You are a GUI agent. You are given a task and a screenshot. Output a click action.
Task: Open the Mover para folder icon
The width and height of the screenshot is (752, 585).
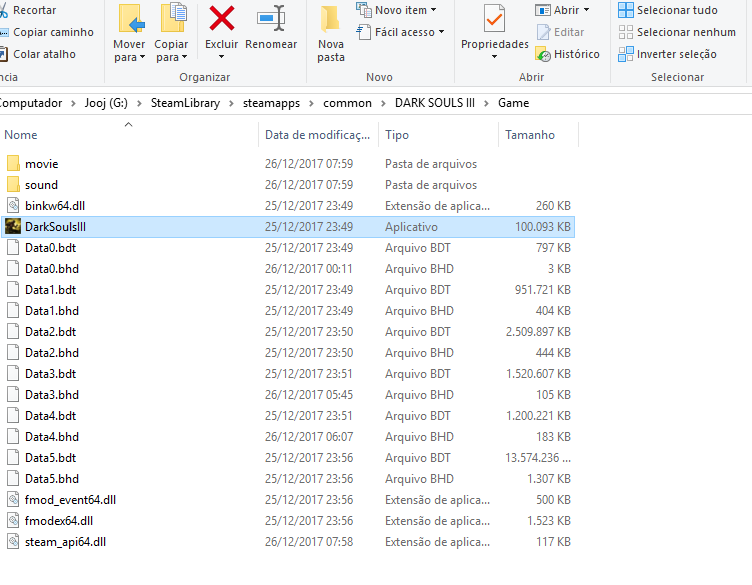point(131,20)
